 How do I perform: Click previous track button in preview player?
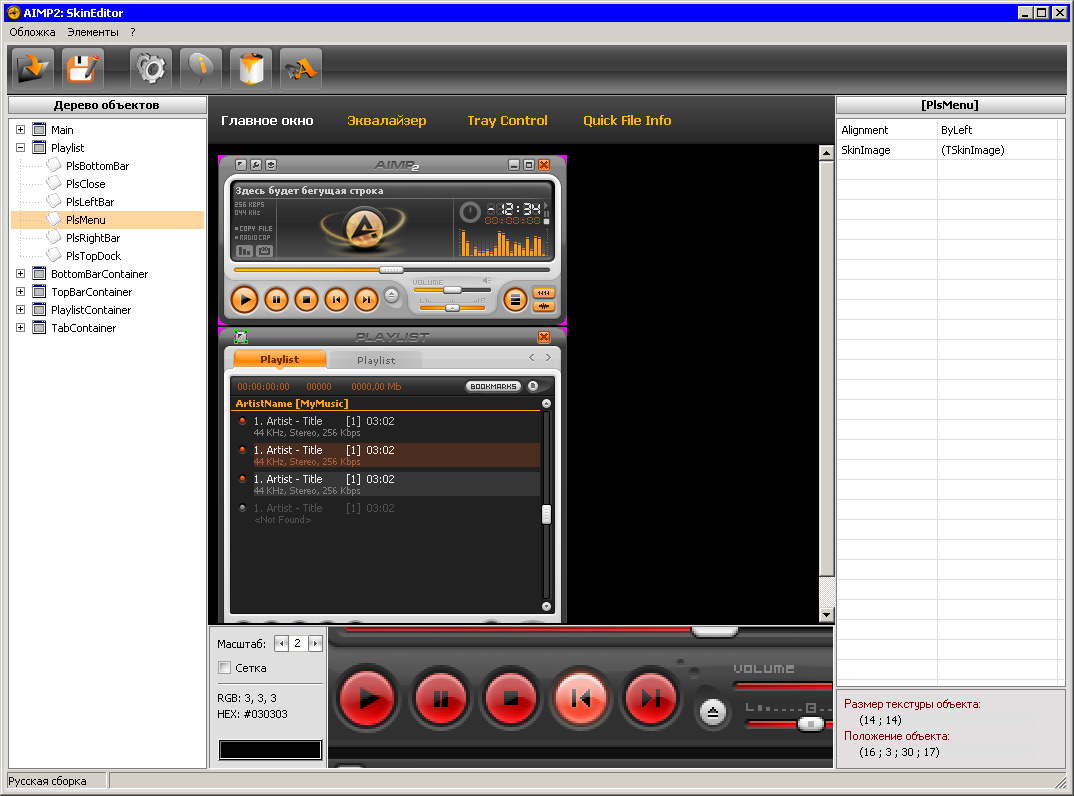click(336, 299)
